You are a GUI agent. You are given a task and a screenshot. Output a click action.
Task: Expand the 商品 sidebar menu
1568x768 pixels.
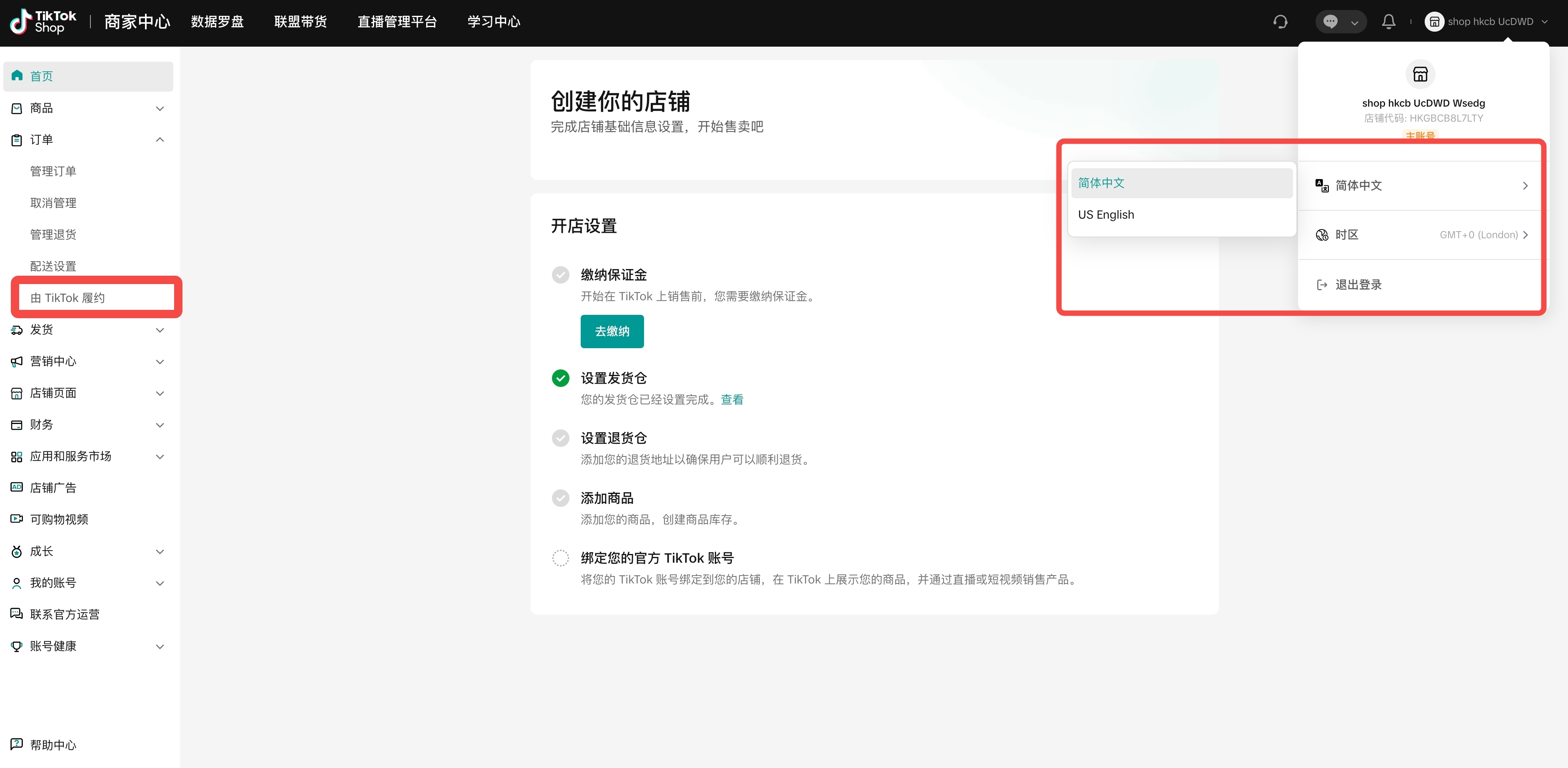(160, 108)
